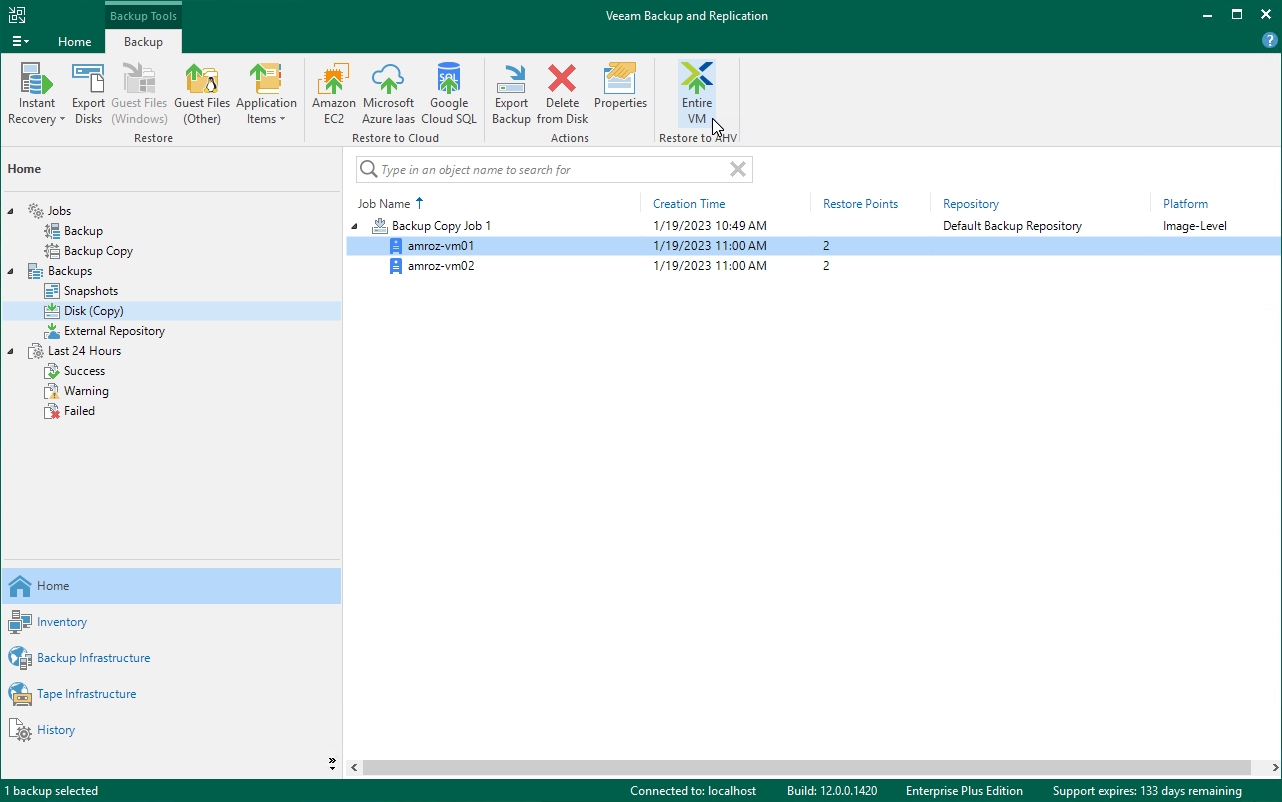Image resolution: width=1282 pixels, height=802 pixels.
Task: Focus the object name search field
Action: (553, 170)
